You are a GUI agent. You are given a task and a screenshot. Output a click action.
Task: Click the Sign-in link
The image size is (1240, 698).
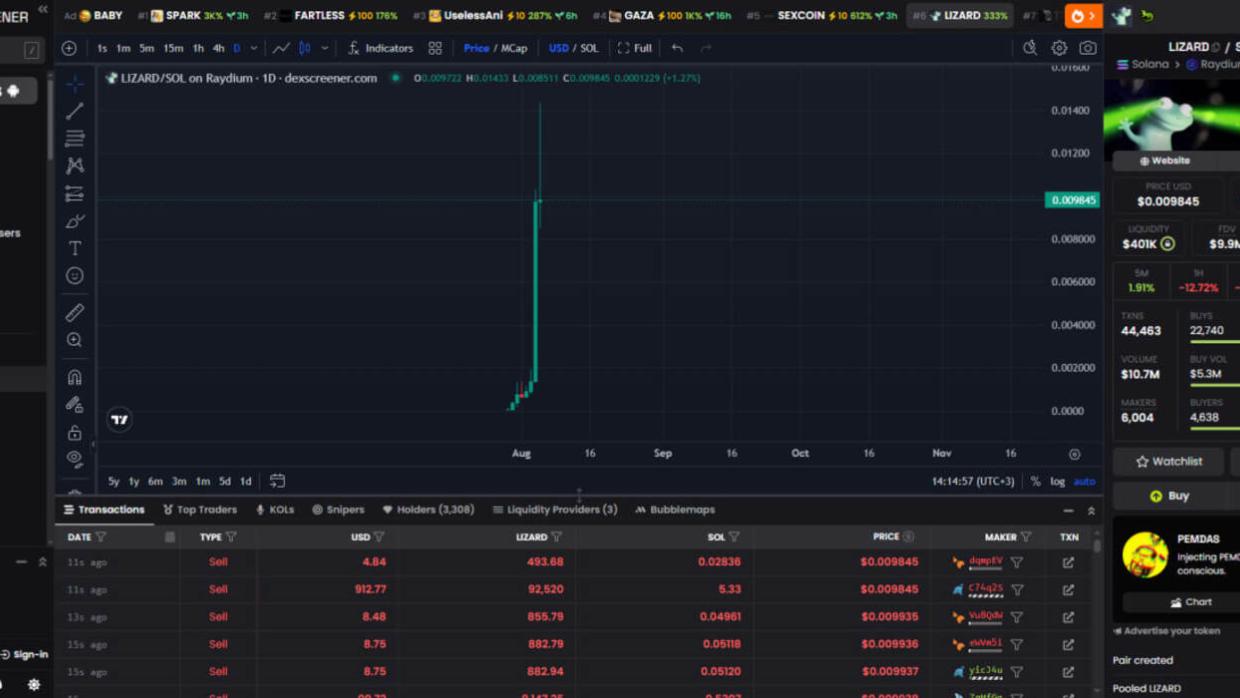click(x=25, y=654)
